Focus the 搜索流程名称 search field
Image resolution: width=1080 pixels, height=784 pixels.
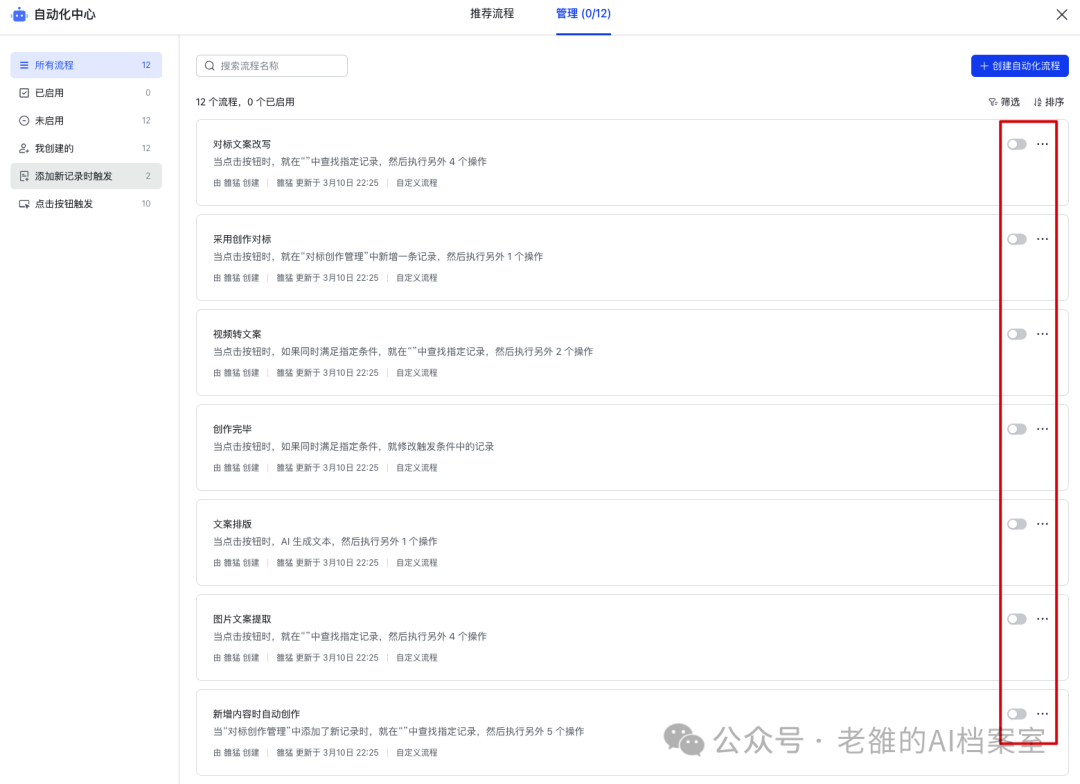[x=272, y=66]
